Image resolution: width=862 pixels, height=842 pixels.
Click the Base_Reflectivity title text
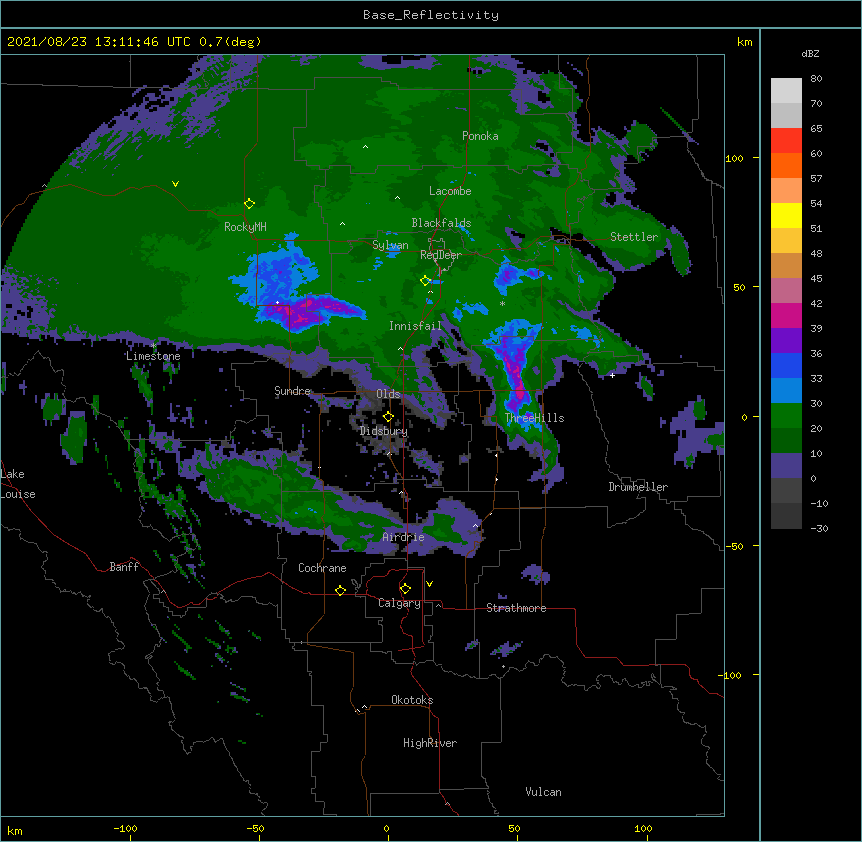click(431, 15)
